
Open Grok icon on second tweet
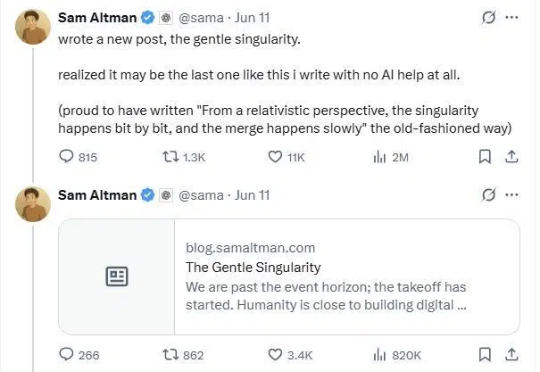coord(488,195)
